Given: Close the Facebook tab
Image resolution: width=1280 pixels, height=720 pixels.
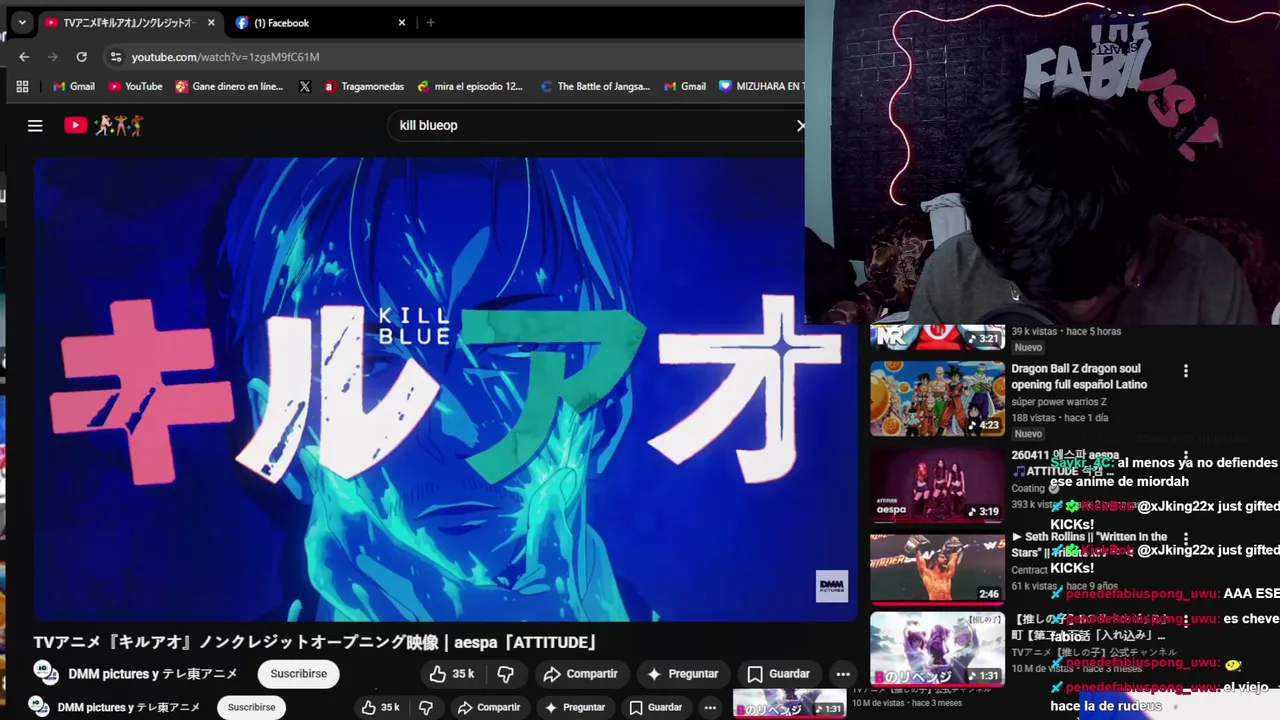Looking at the screenshot, I should 402,23.
